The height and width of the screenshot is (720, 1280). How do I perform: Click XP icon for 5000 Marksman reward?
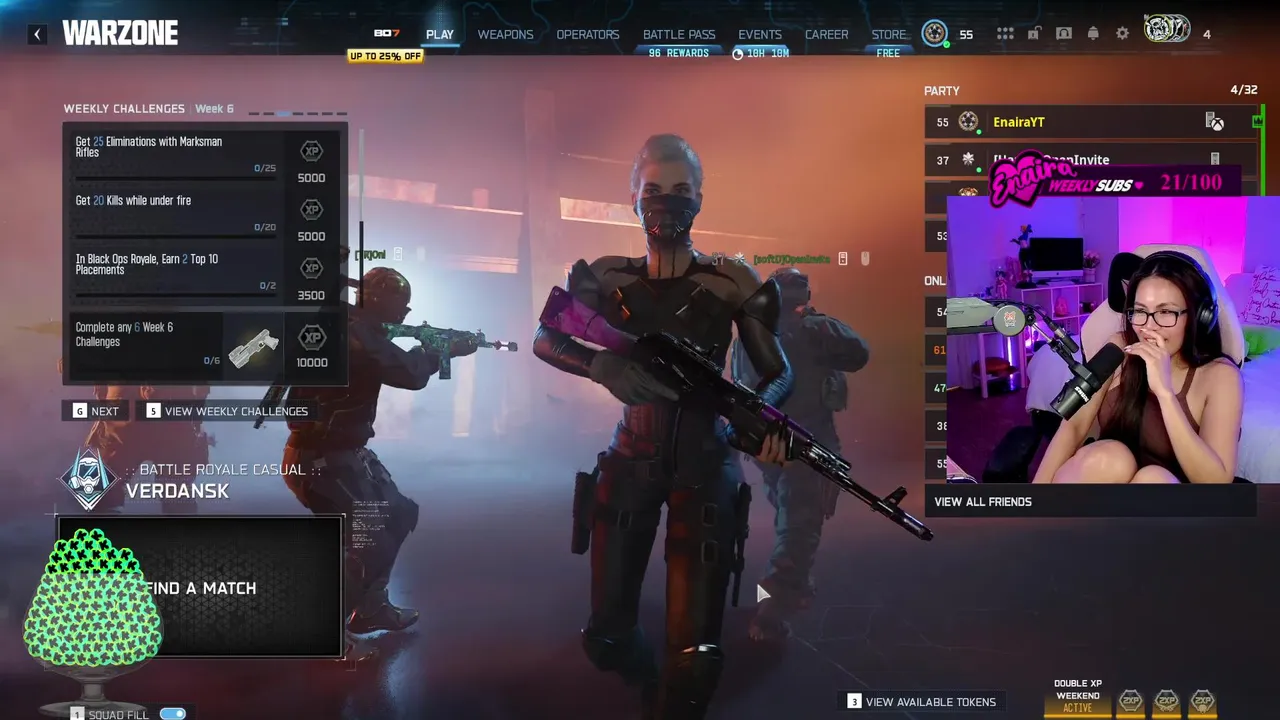311,152
